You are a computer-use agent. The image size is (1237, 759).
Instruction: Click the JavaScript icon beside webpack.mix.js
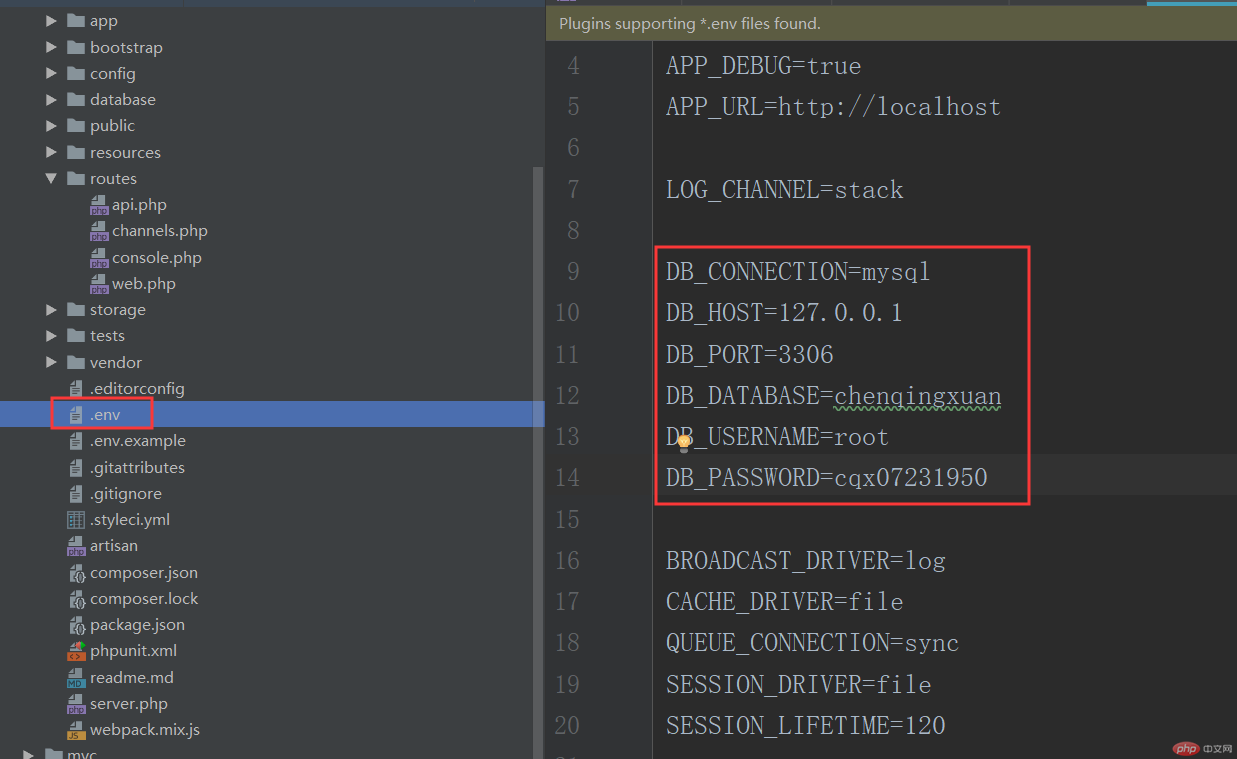pos(76,730)
